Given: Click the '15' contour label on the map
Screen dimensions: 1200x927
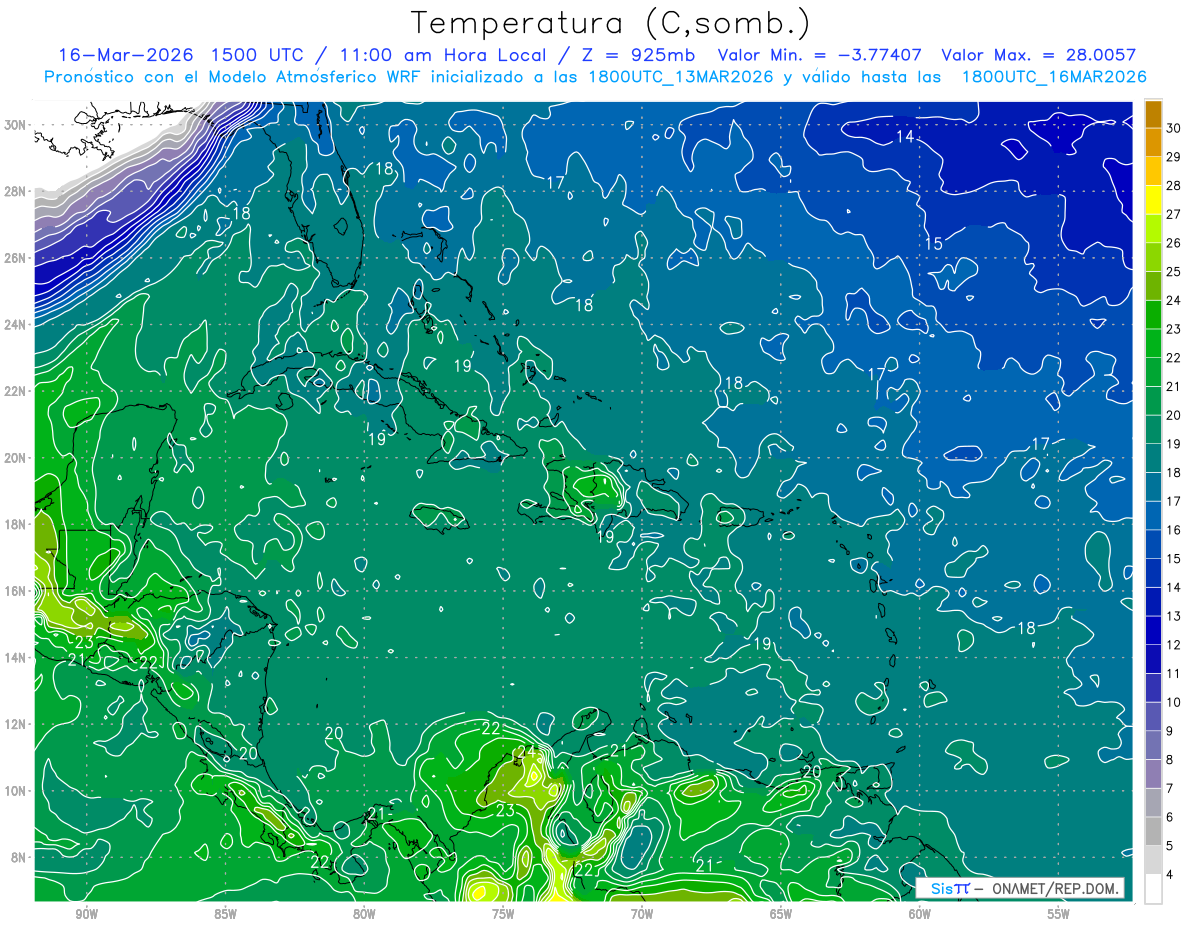Looking at the screenshot, I should pos(933,244).
